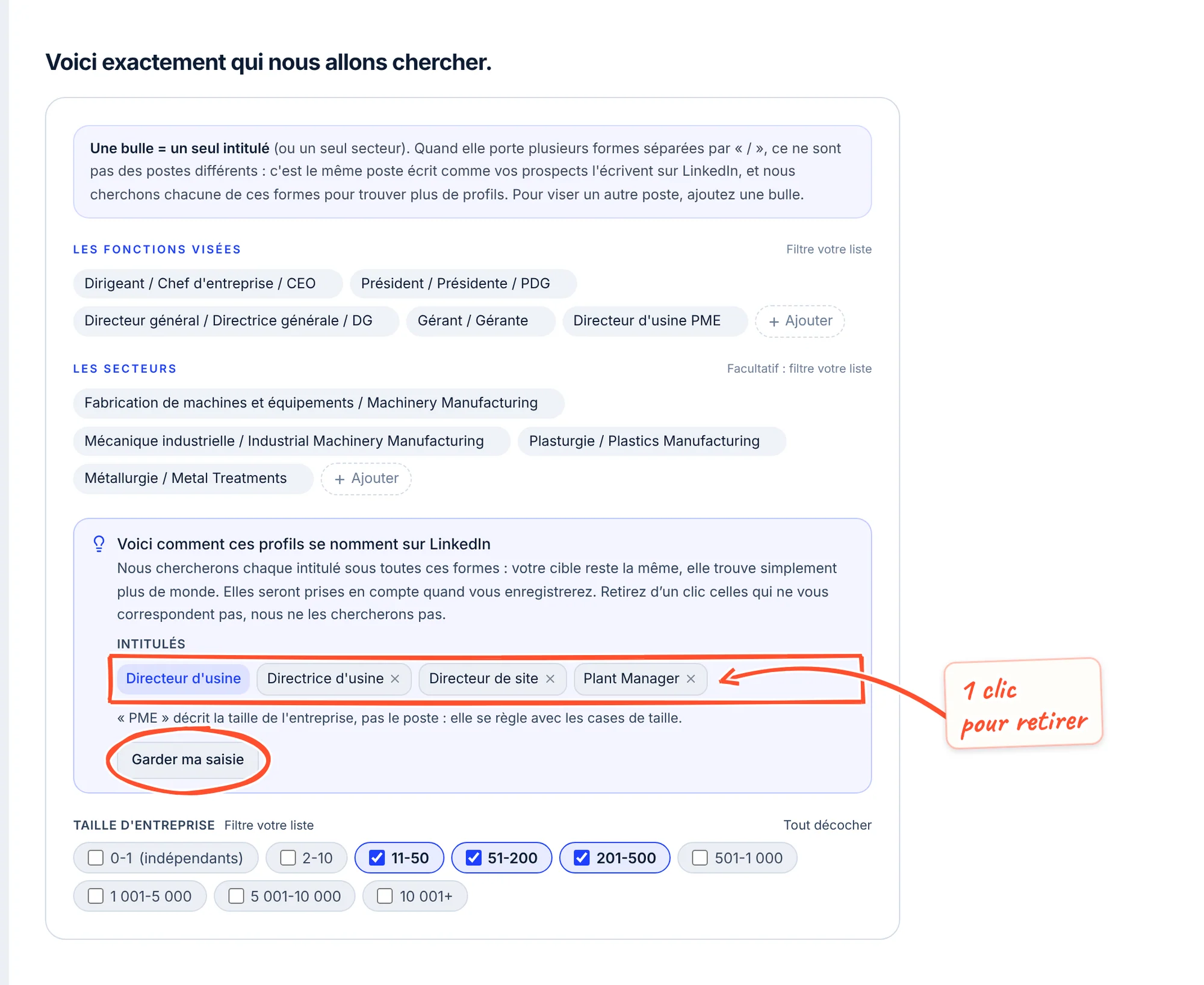Click the TAILLE D'ENTREPRISE label
Viewport: 1204px width, 985px height.
[x=144, y=825]
